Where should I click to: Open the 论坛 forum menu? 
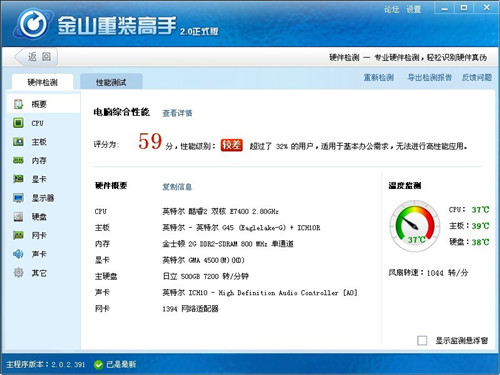tap(391, 9)
